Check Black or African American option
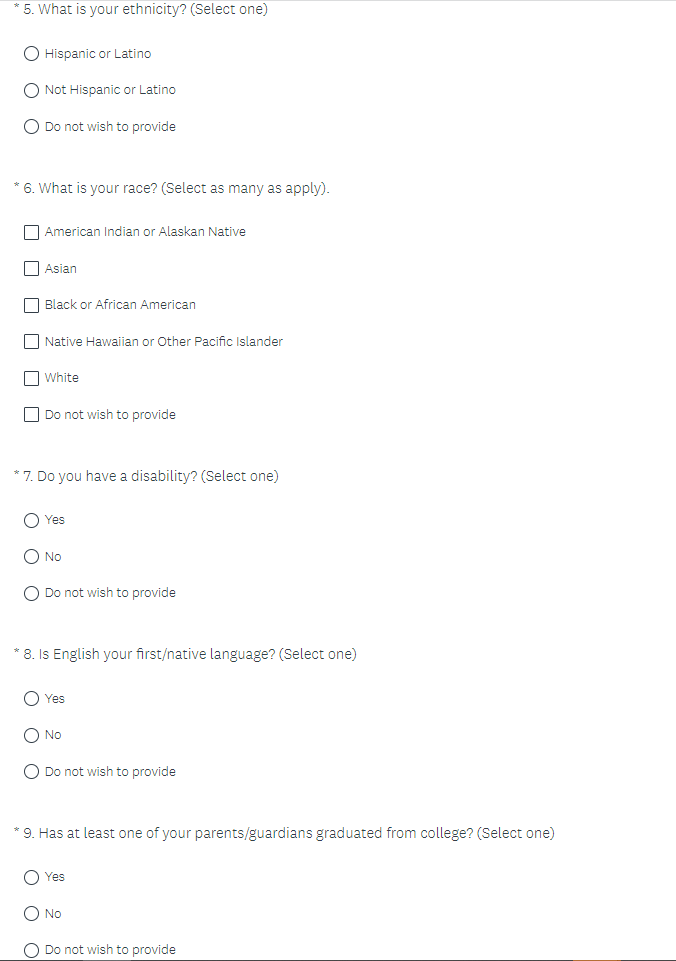Screen dimensions: 676x961 32,305
